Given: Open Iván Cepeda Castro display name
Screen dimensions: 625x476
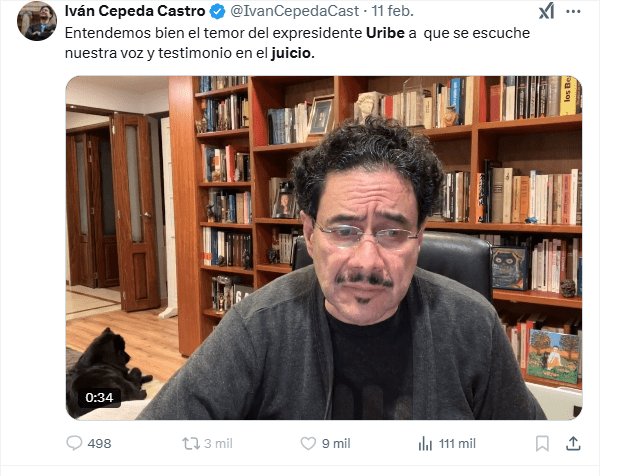Looking at the screenshot, I should click(135, 11).
